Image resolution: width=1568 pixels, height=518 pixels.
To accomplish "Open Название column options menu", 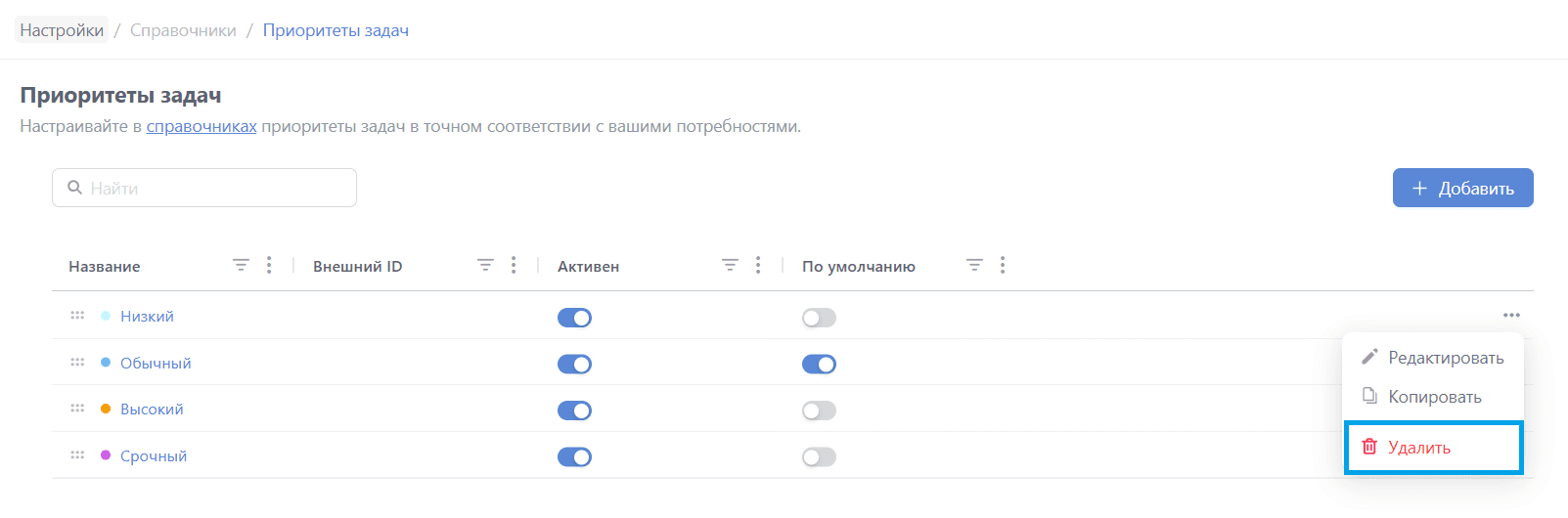I will pyautogui.click(x=269, y=266).
